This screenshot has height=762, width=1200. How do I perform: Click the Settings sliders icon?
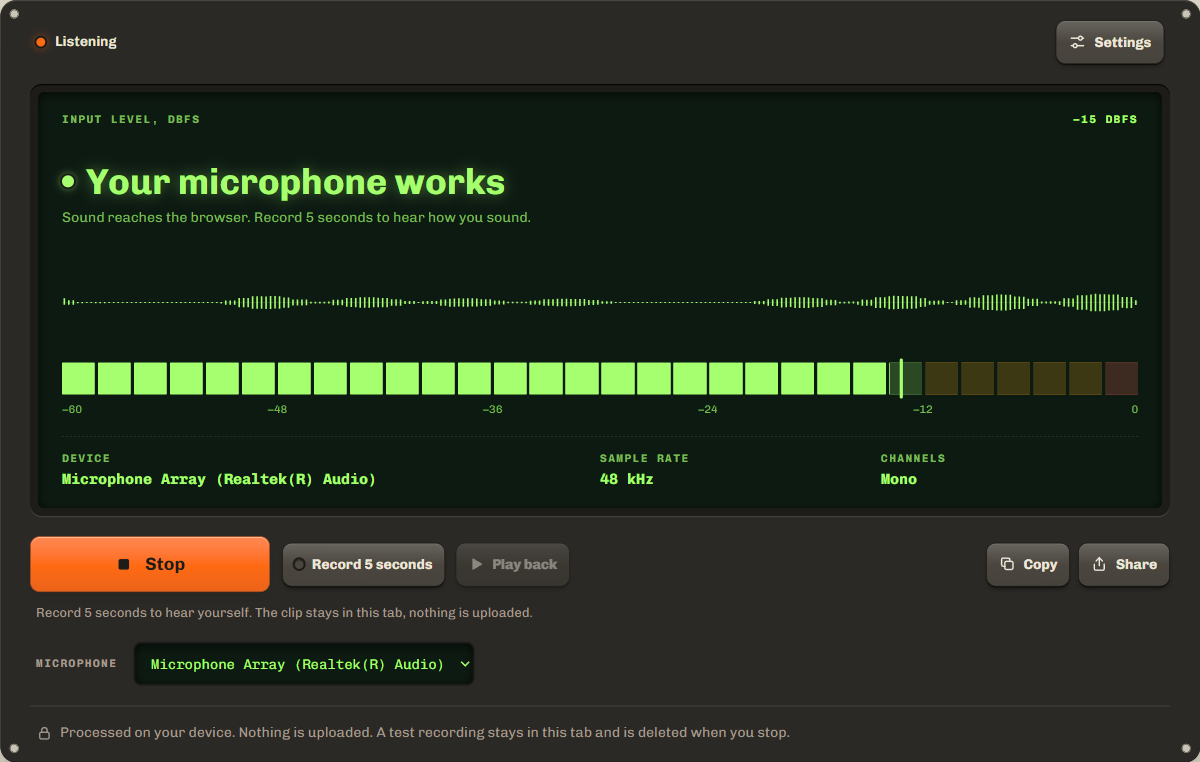(x=1077, y=42)
